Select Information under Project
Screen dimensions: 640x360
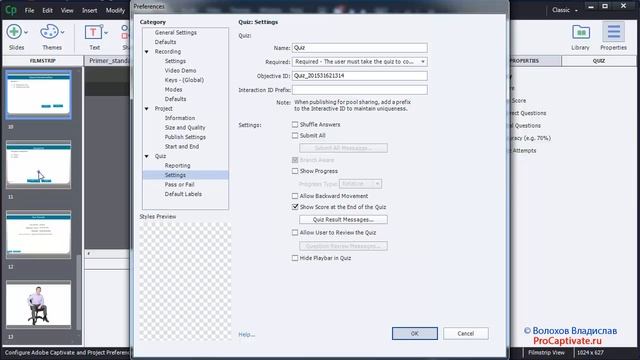[180, 118]
